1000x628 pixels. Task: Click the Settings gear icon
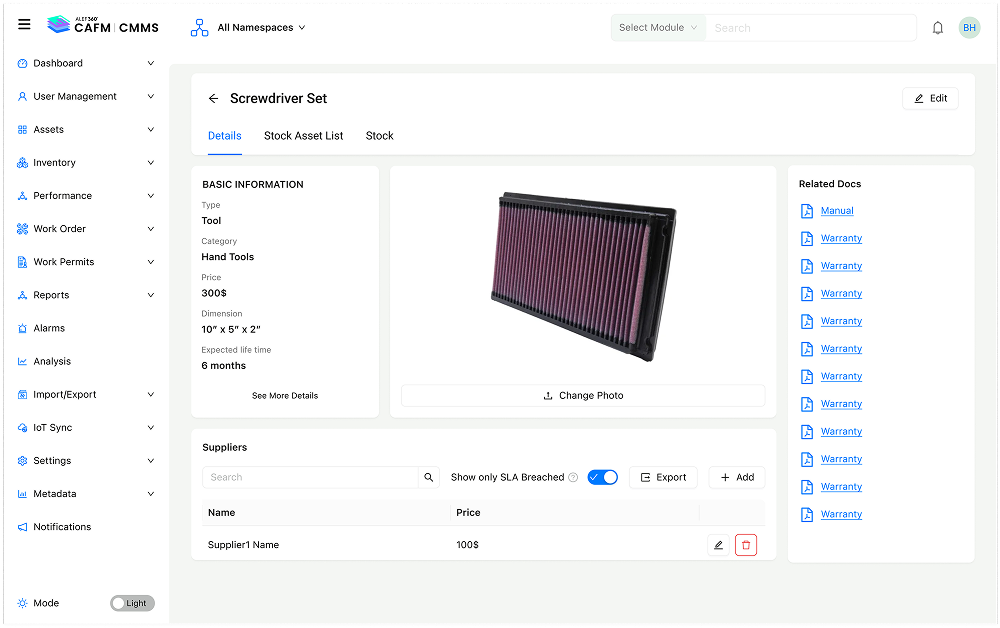tap(22, 461)
